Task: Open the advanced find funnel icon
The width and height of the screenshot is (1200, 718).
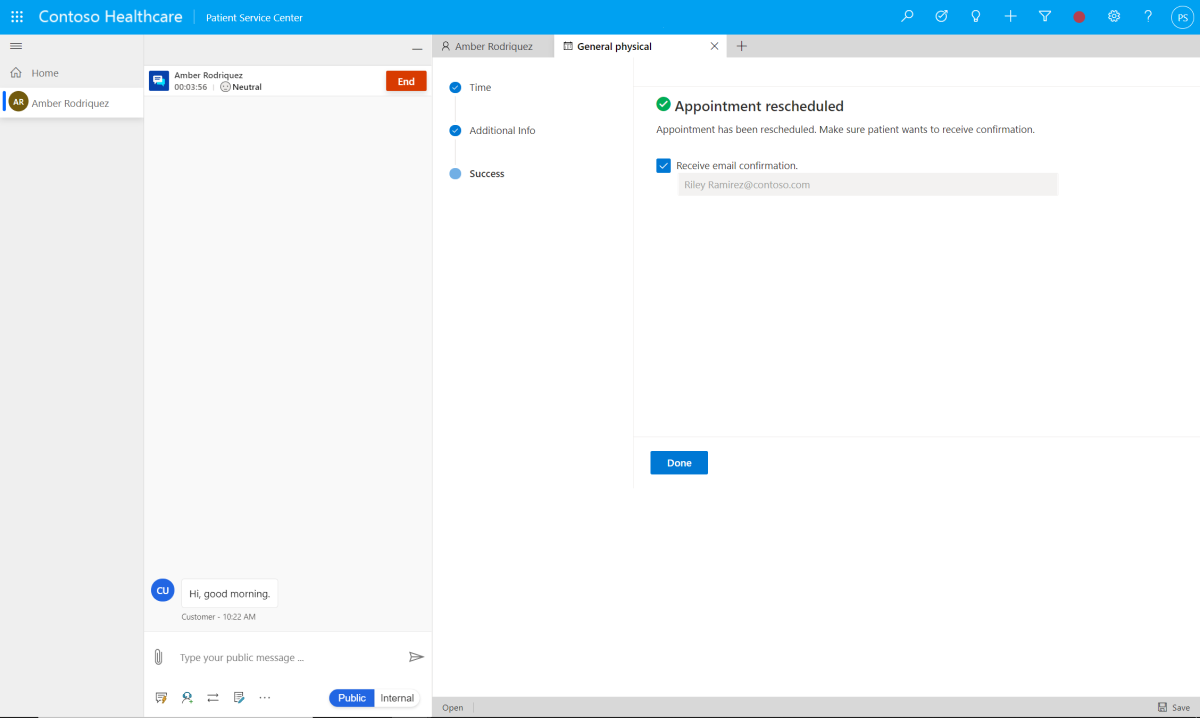Action: click(1045, 17)
